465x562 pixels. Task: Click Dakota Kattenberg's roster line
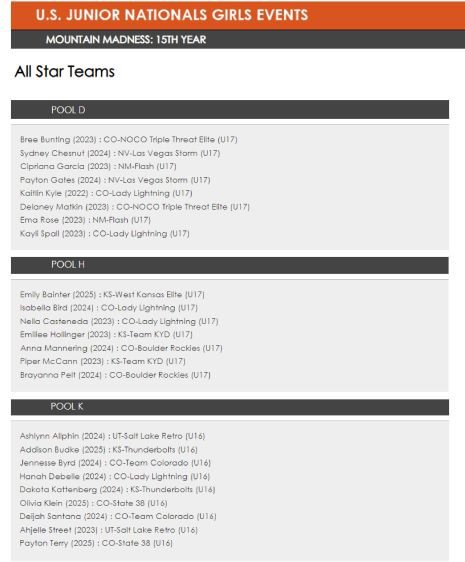117,490
